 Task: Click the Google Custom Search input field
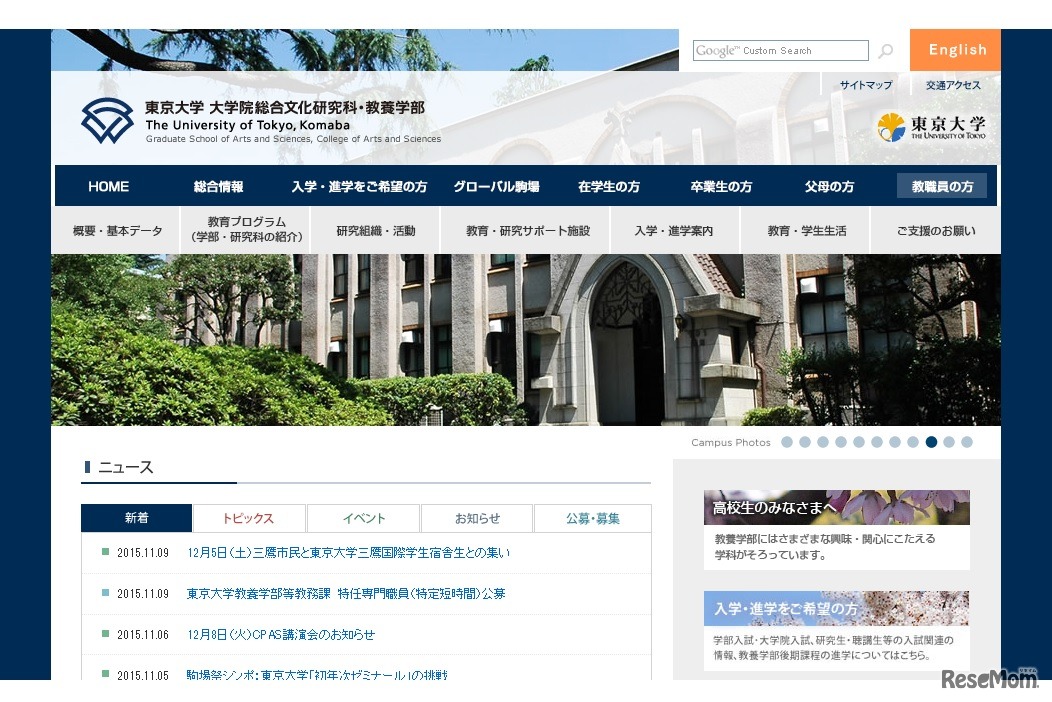click(780, 50)
